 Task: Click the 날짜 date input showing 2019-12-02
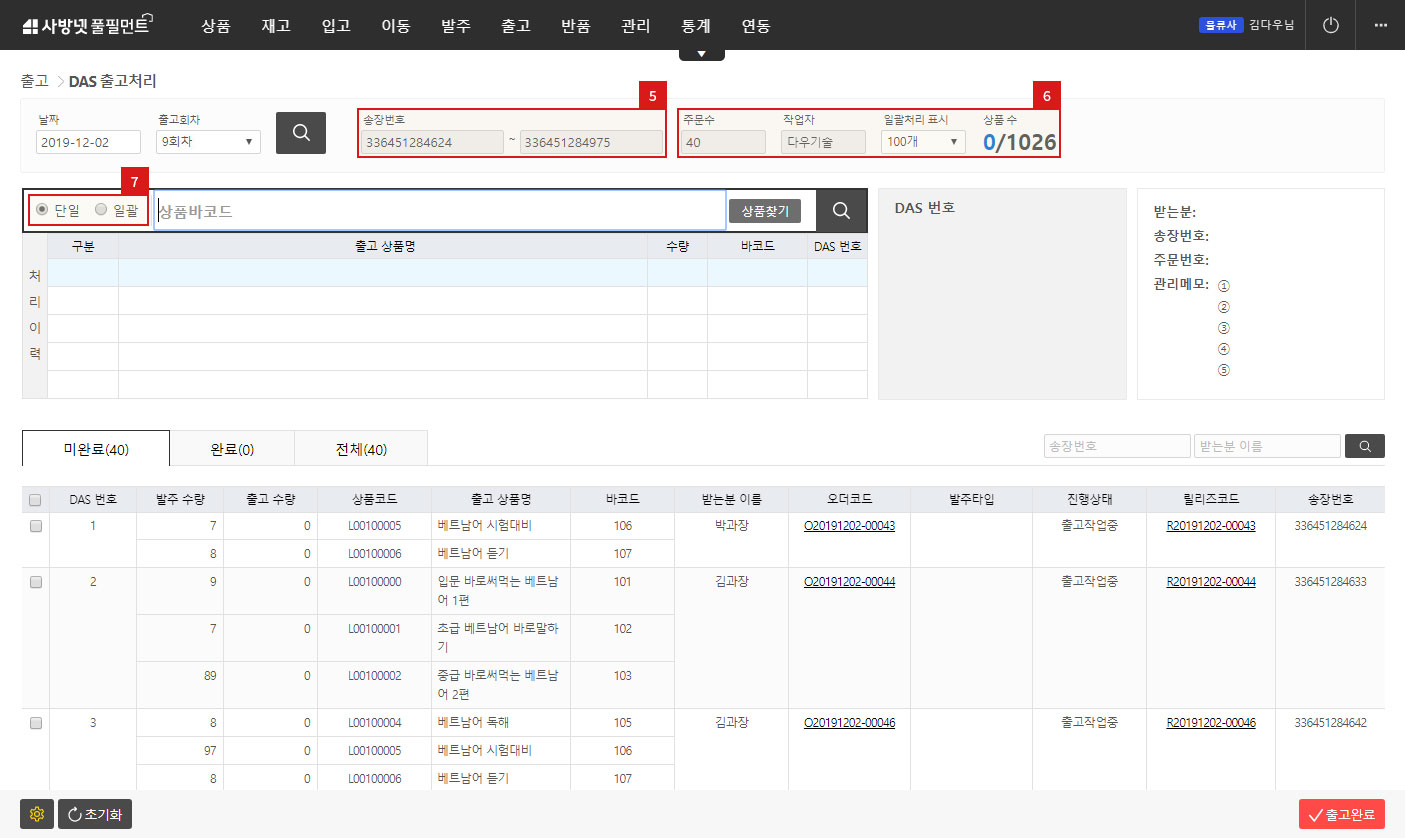click(x=85, y=141)
